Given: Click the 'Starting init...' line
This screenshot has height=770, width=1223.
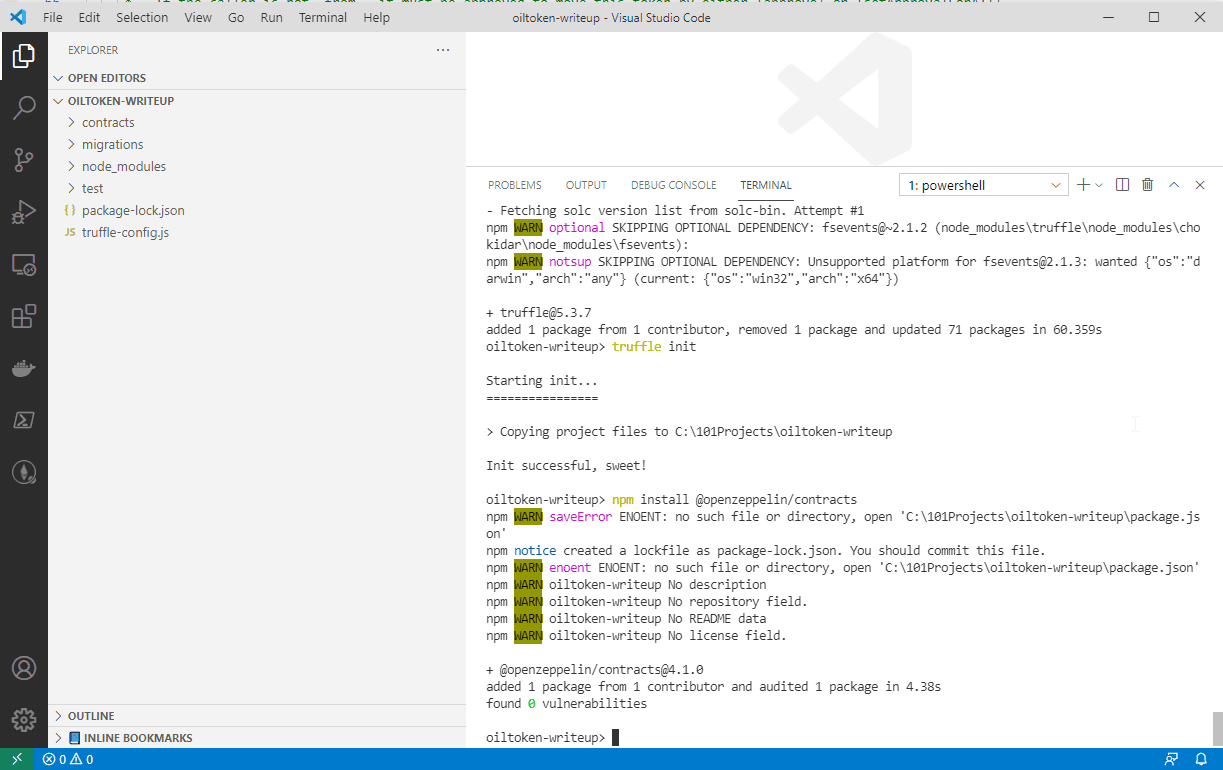Looking at the screenshot, I should pos(542,381).
